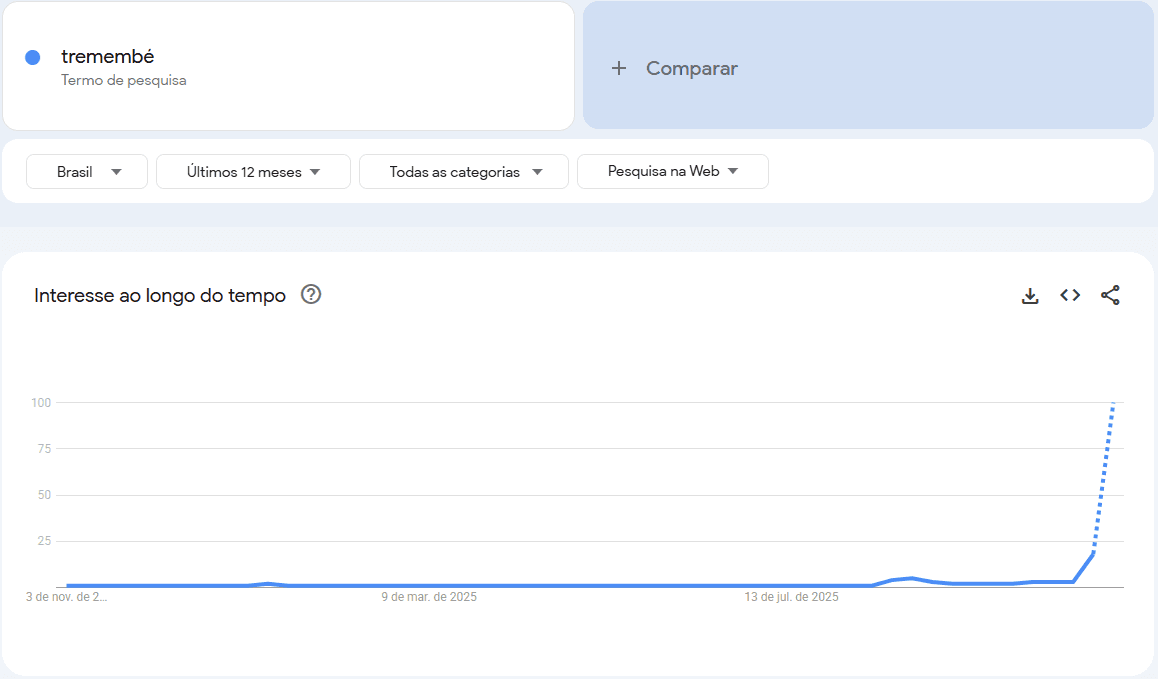Click the 50 value on the y-axis
The height and width of the screenshot is (679, 1158).
[44, 495]
